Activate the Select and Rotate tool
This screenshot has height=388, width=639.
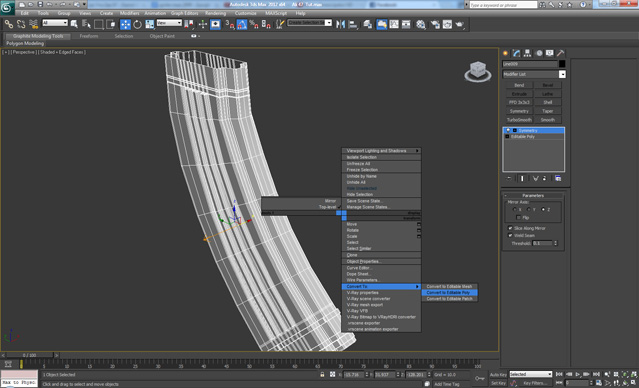click(137, 24)
